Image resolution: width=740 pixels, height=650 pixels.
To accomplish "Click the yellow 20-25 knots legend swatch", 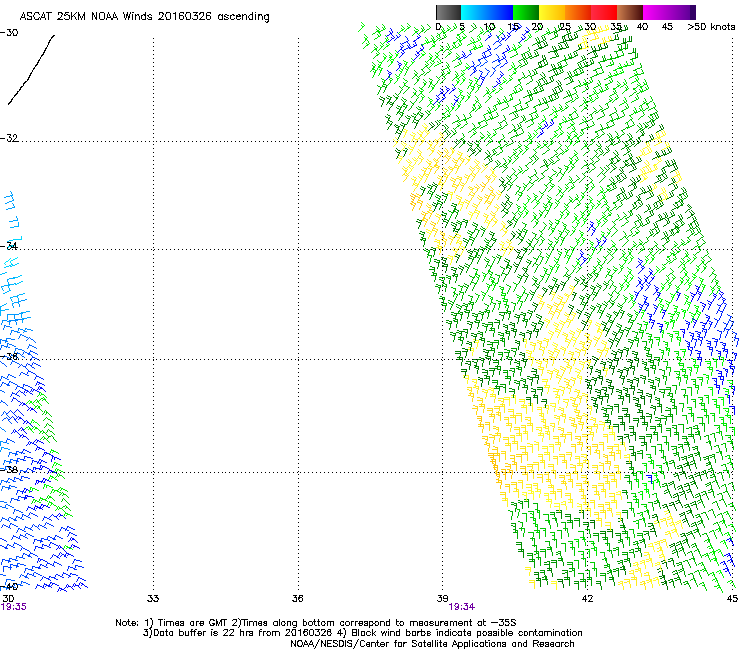I will click(552, 12).
